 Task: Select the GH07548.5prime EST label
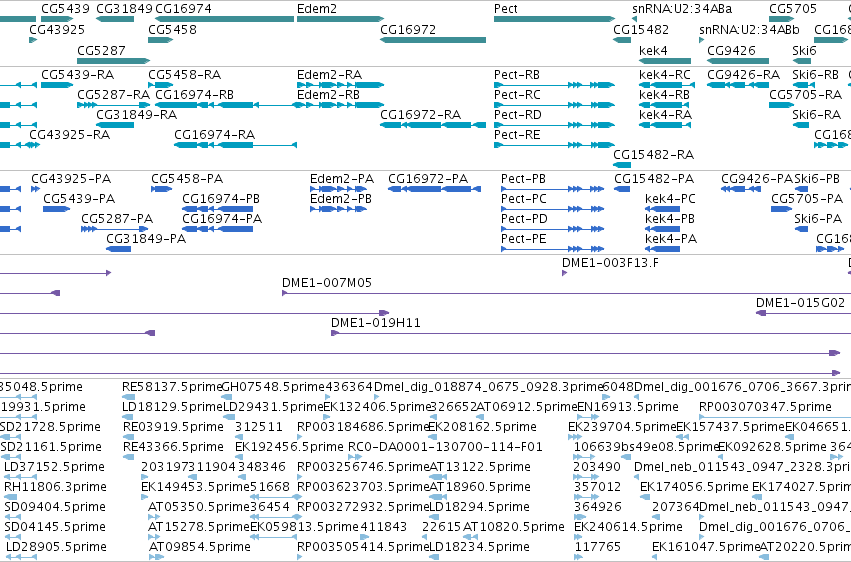(273, 387)
